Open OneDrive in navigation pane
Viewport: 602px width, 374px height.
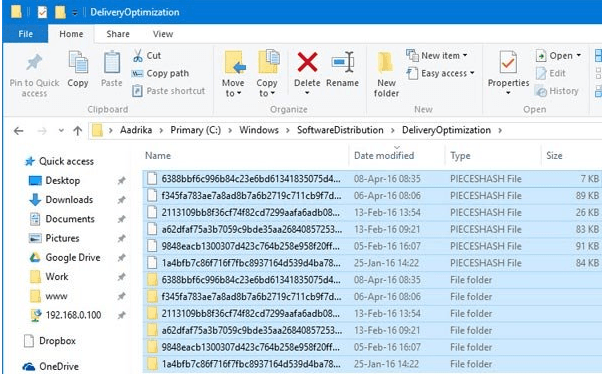pyautogui.click(x=50, y=366)
